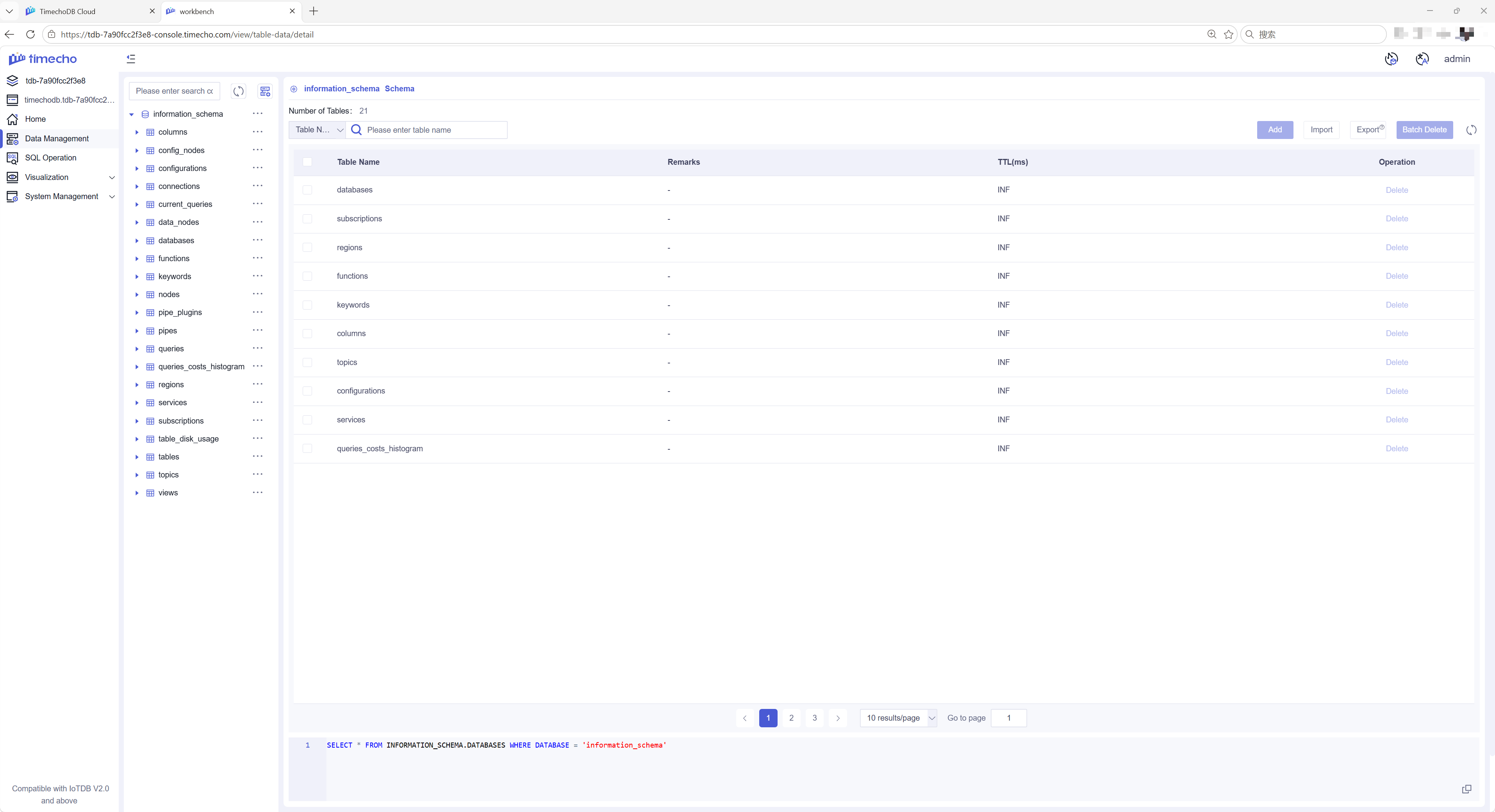This screenshot has height=812, width=1495.
Task: Expand the data_nodes tree node
Action: point(137,222)
